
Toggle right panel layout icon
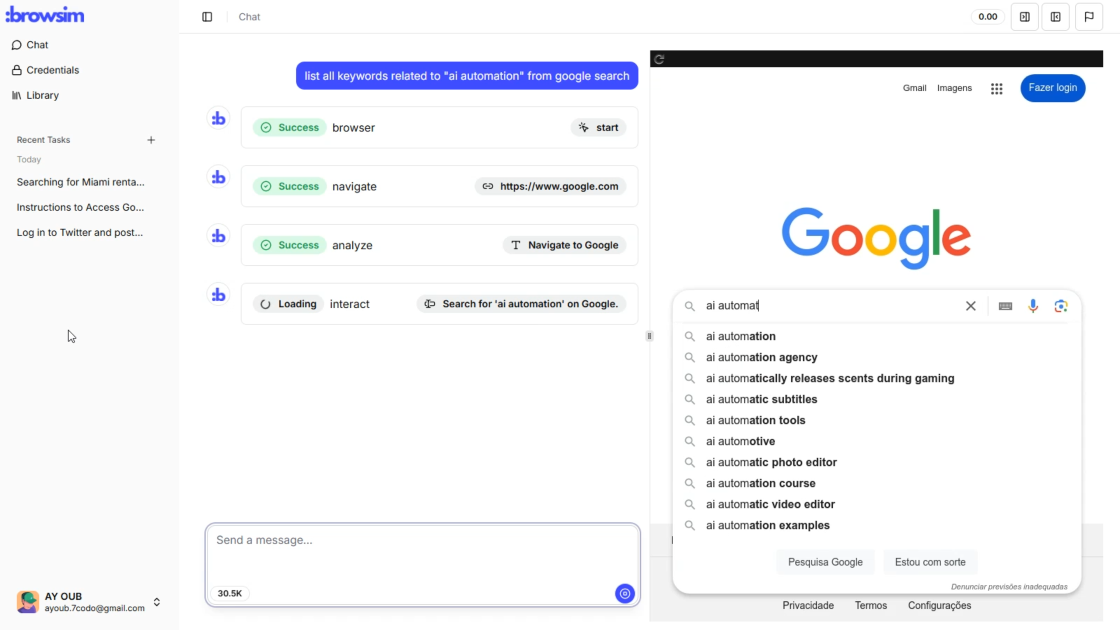point(1025,16)
